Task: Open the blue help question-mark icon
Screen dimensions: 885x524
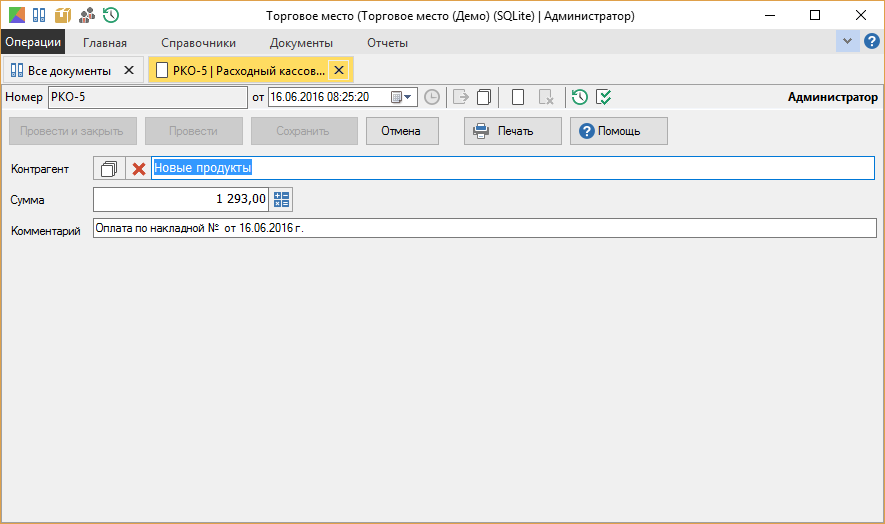Action: point(871,41)
